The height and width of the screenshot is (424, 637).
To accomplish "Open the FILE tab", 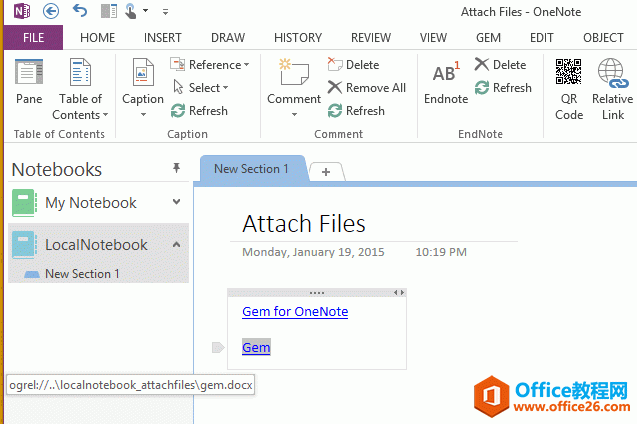I will (x=33, y=37).
